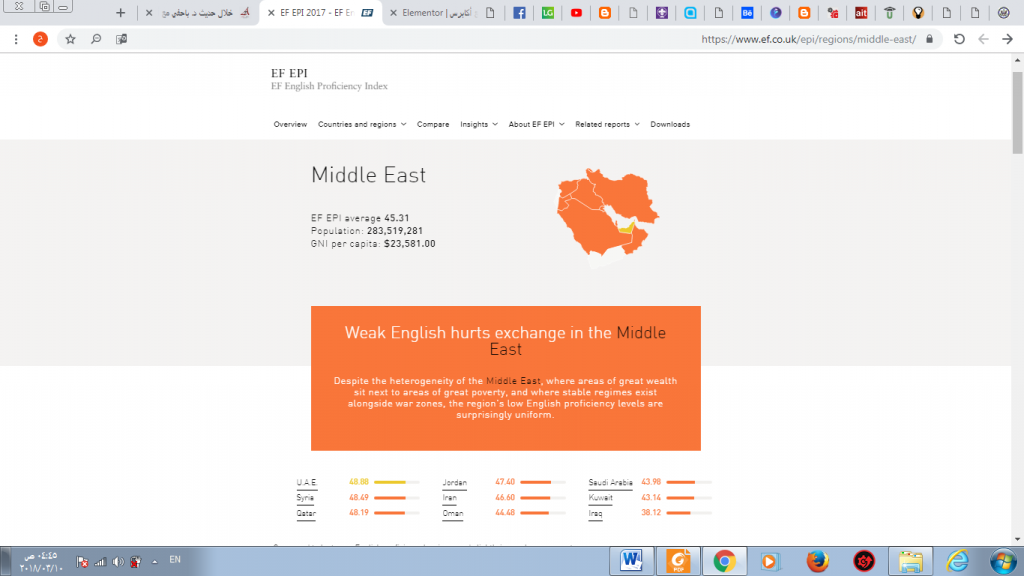The height and width of the screenshot is (576, 1024).
Task: Open the Downloads menu item
Action: (670, 124)
